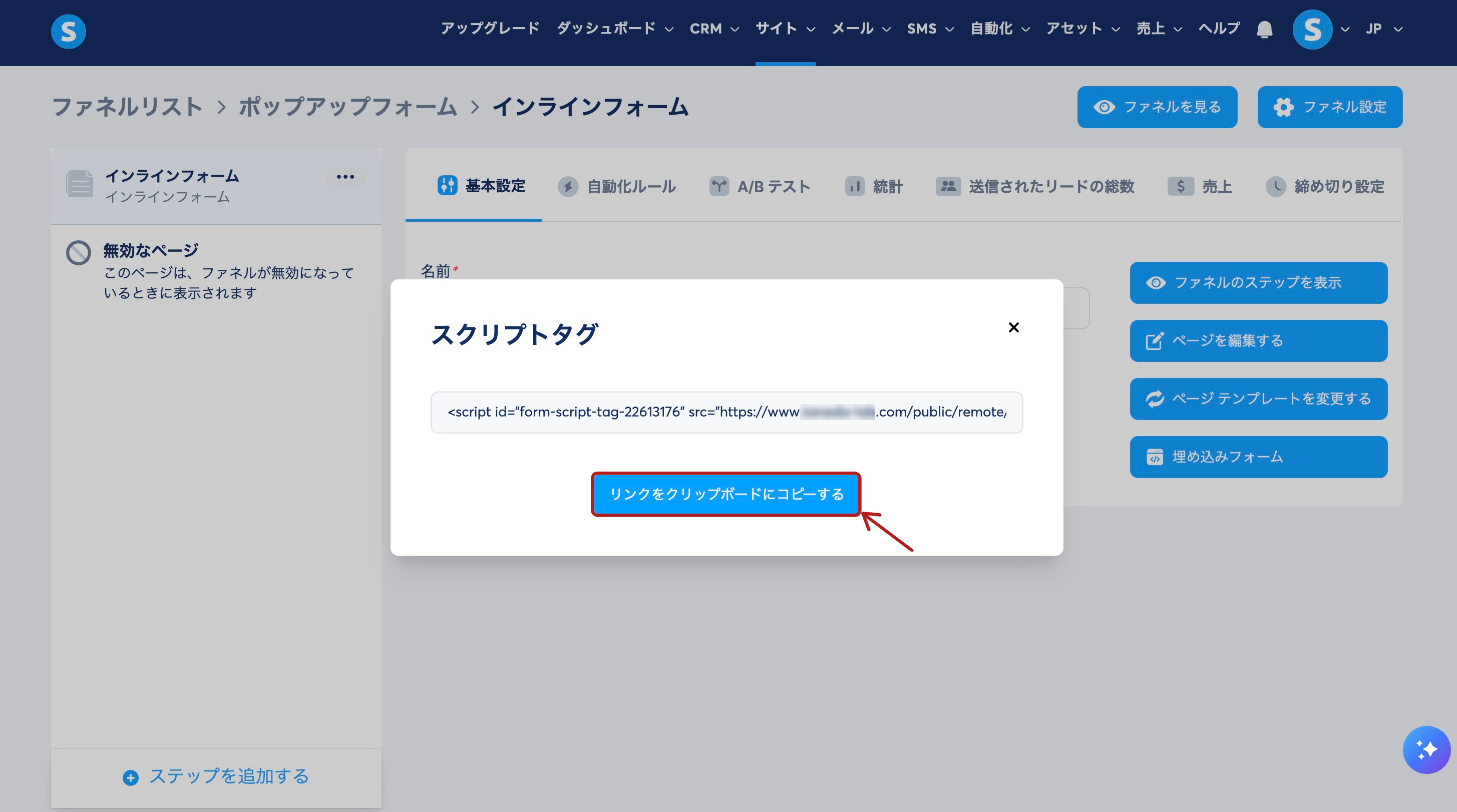Image resolution: width=1457 pixels, height=812 pixels.
Task: Click the notification bell icon
Action: 1264,29
